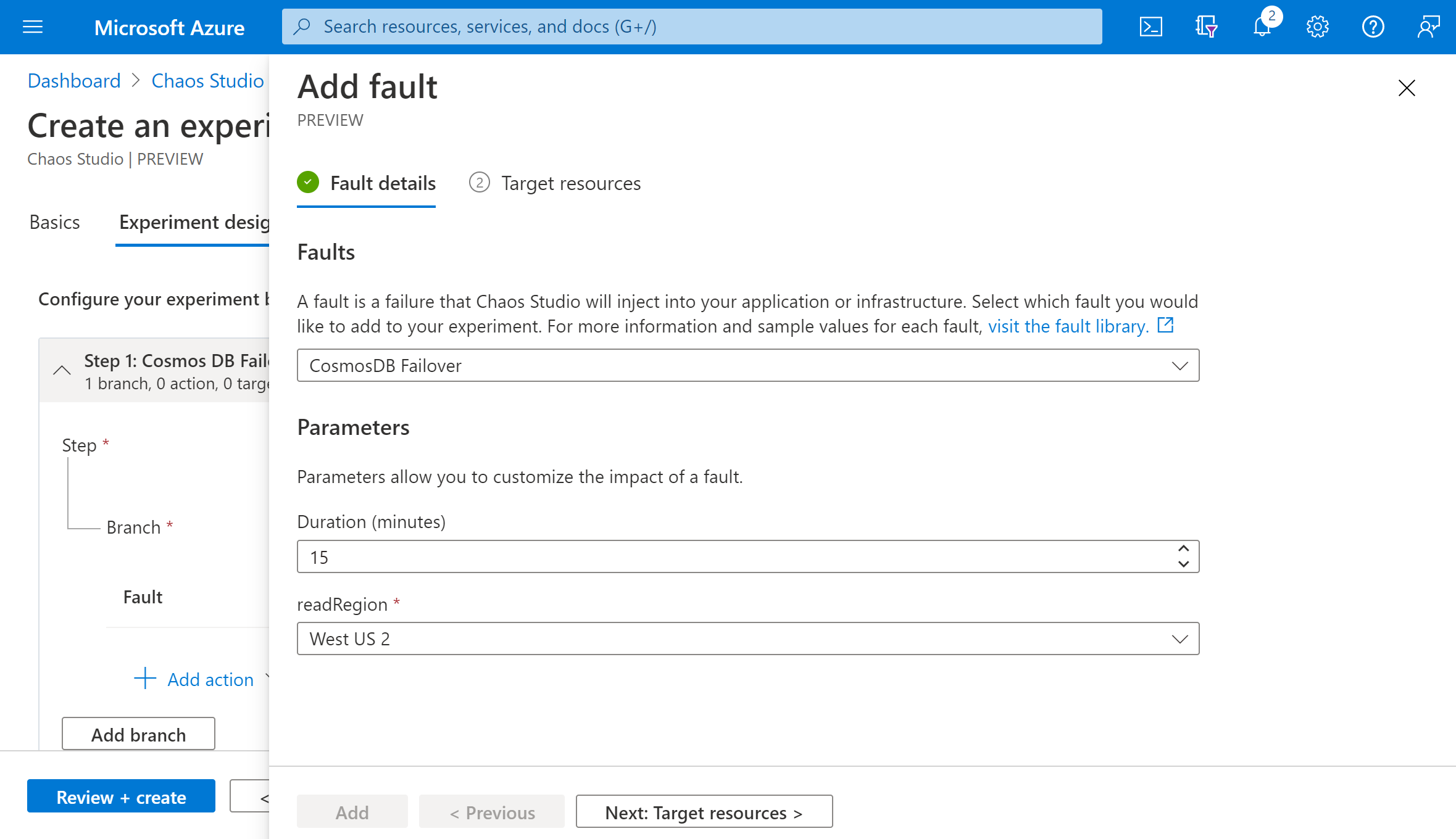This screenshot has width=1456, height=839.
Task: Open Azure Settings gear icon
Action: pyautogui.click(x=1318, y=27)
